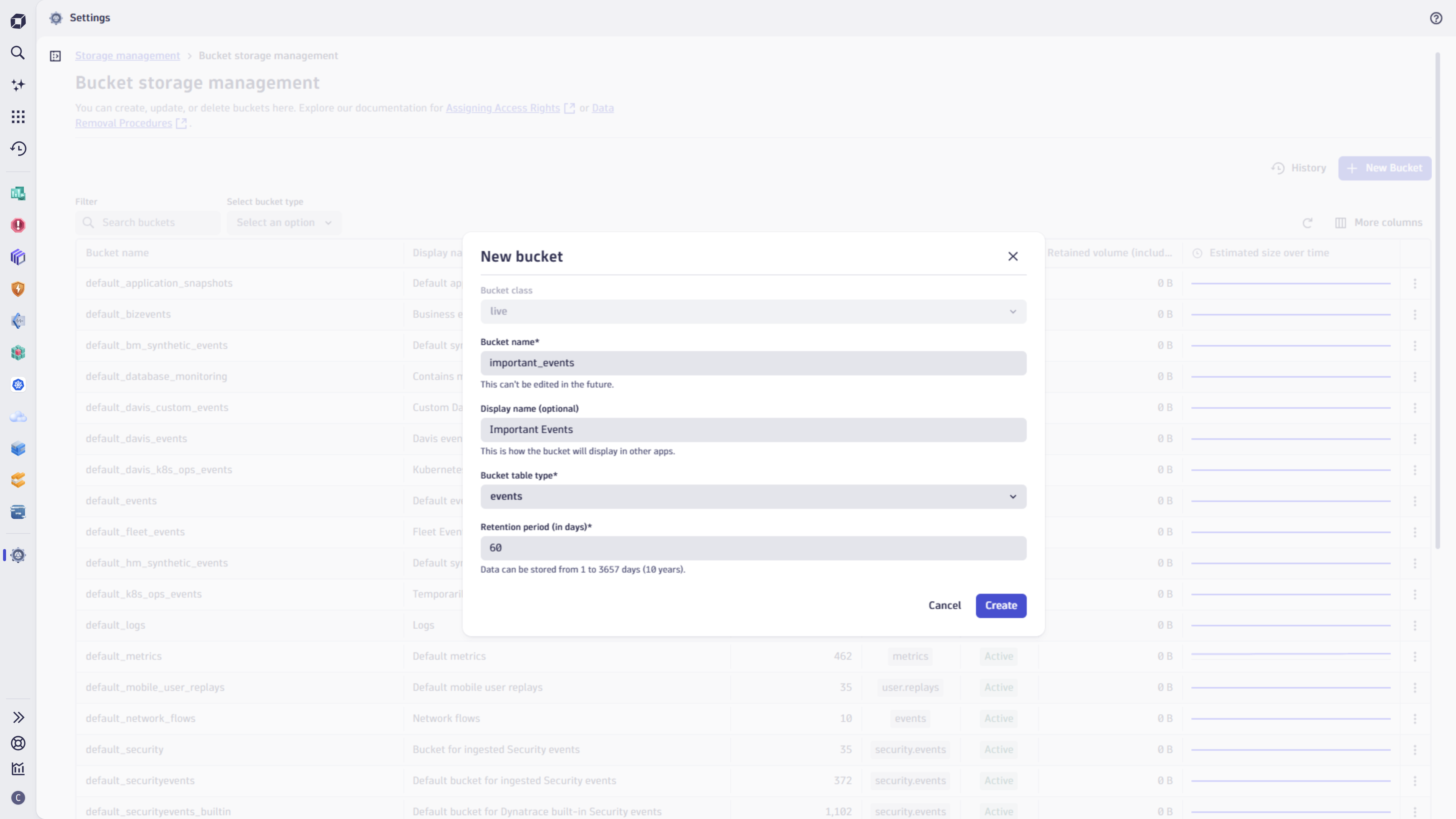Click the Search buckets filter field

pos(147,223)
